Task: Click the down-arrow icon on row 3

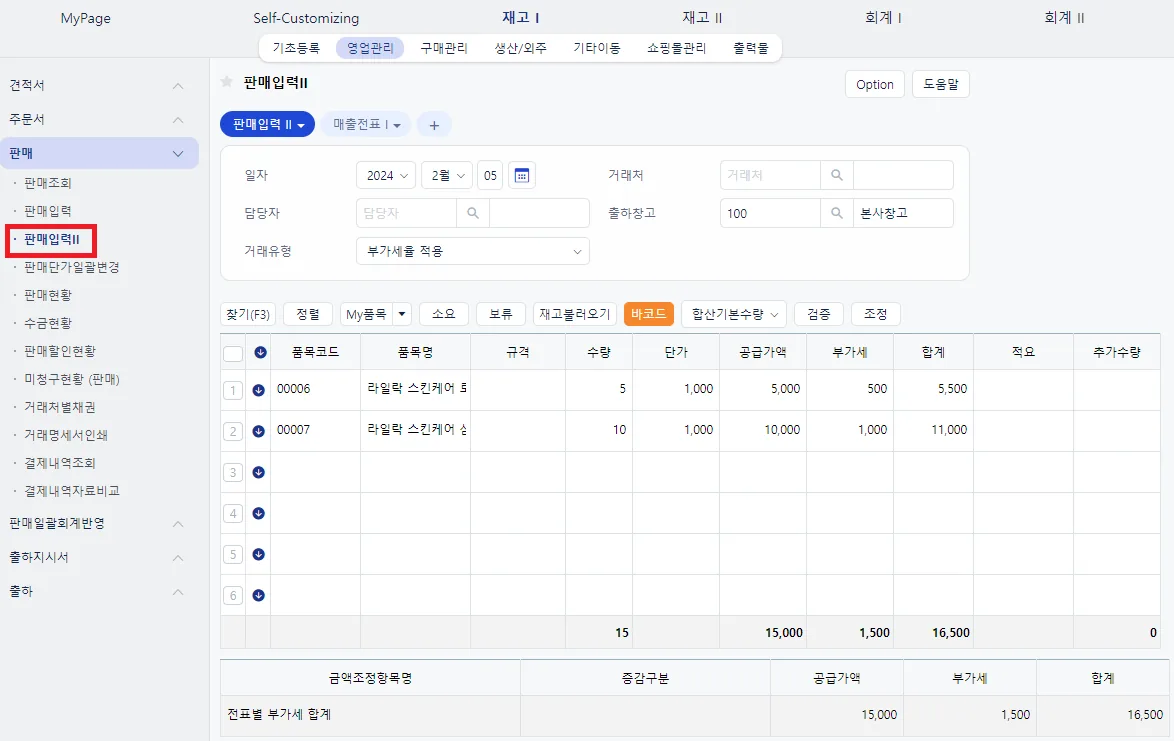Action: (258, 472)
